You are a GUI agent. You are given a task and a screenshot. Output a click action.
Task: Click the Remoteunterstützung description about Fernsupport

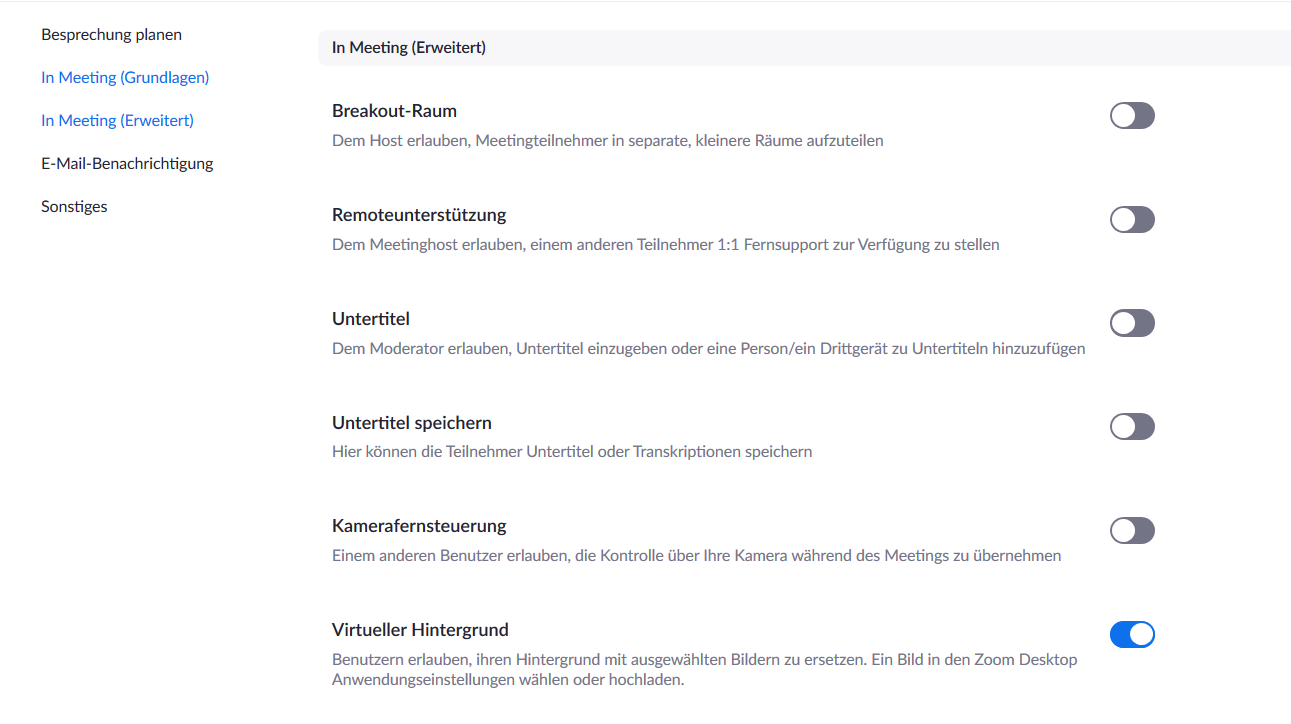tap(665, 245)
